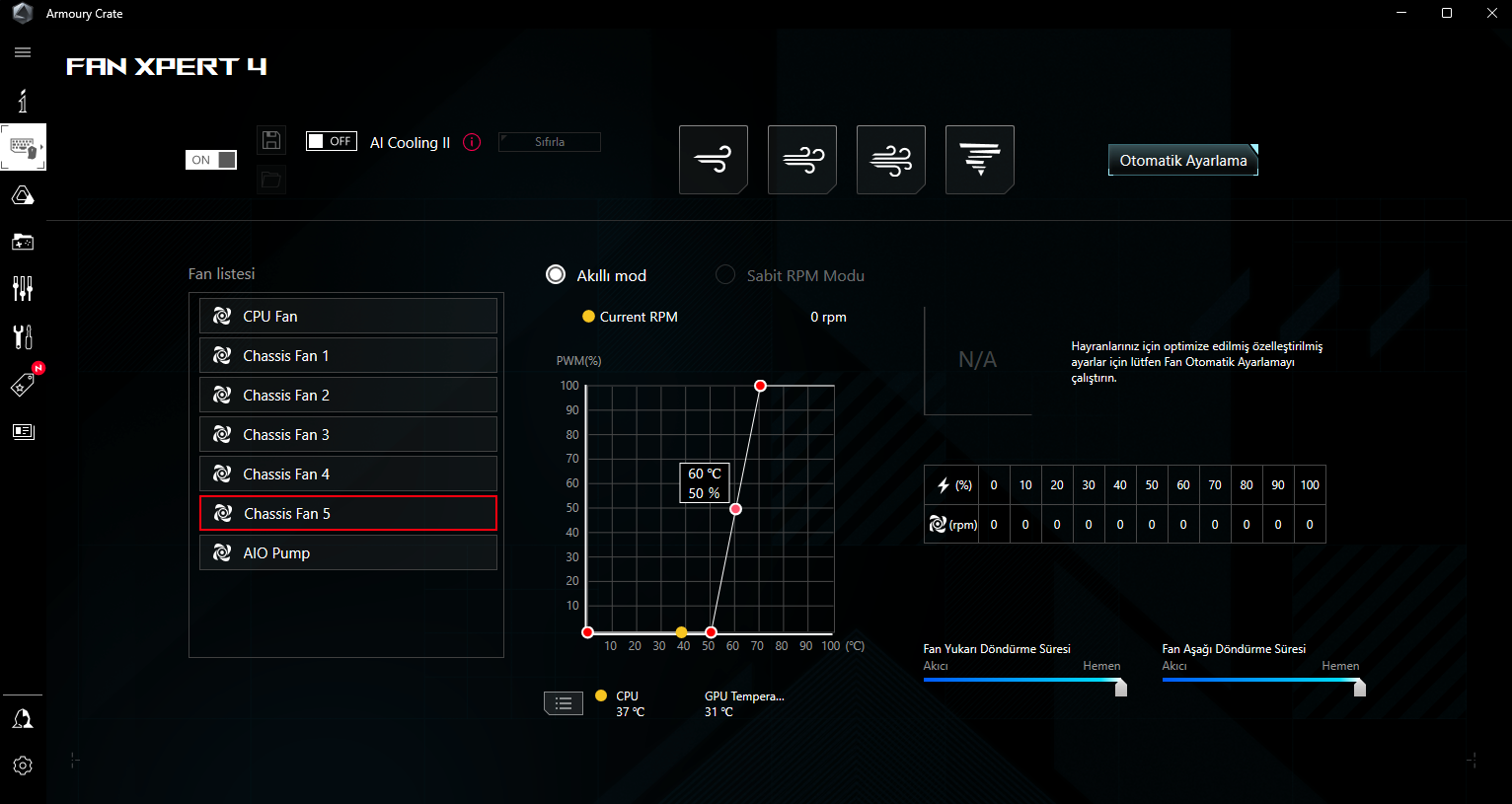The image size is (1512, 804).
Task: Select the Standard fan mode icon
Action: click(802, 160)
